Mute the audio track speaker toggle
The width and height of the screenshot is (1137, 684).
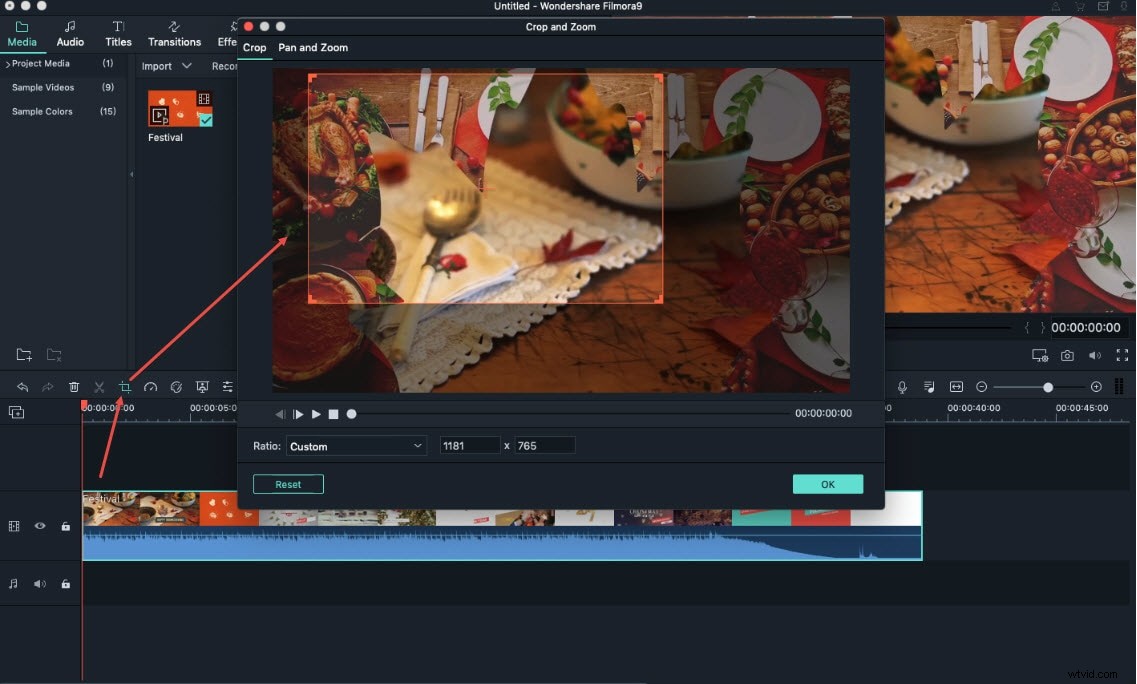(x=39, y=583)
